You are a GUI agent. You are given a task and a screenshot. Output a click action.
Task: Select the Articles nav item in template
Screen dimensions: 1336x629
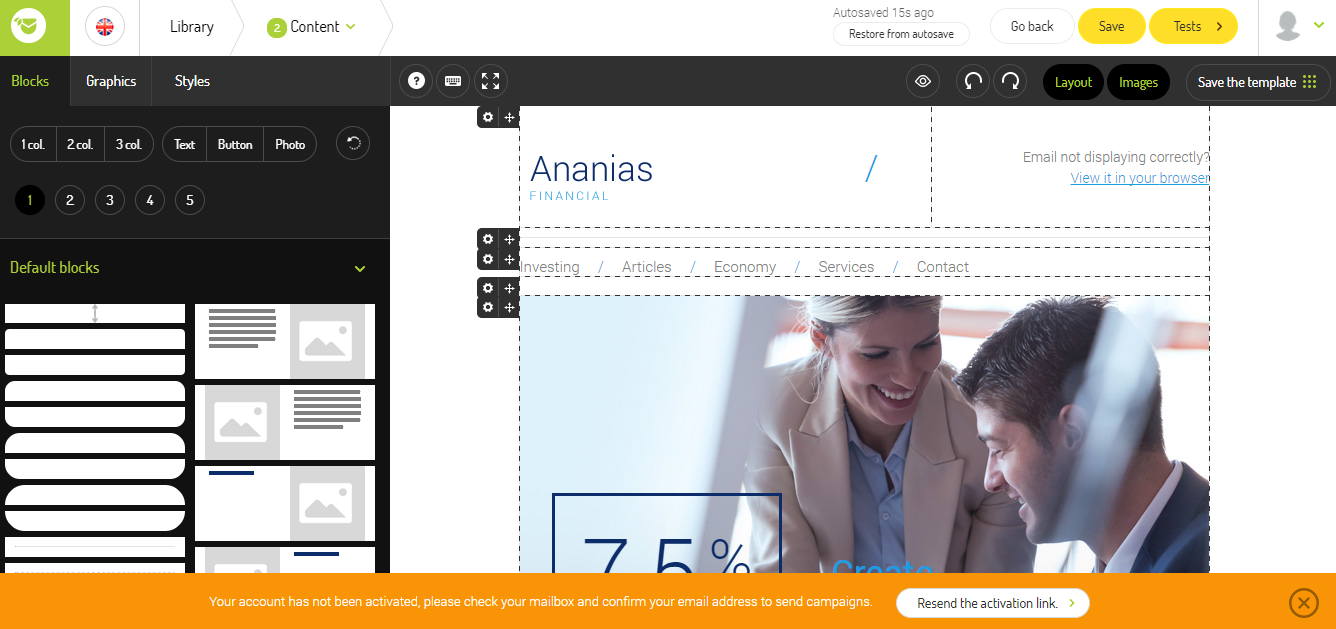(x=646, y=267)
